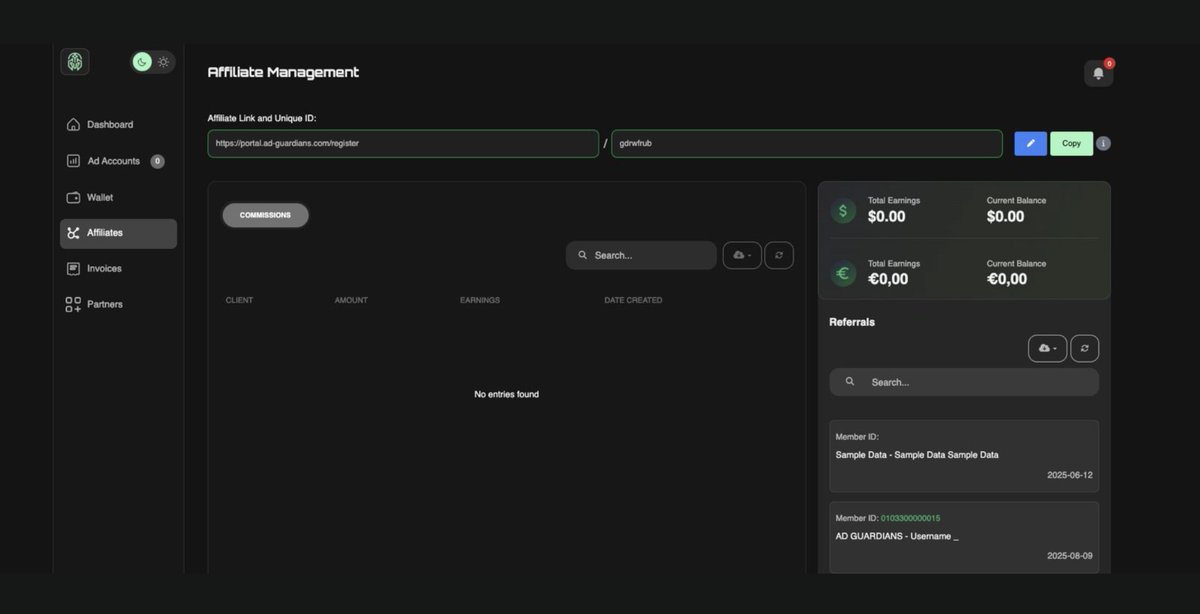Click the Invoices document icon
Viewport: 1200px width, 614px height.
tap(73, 268)
